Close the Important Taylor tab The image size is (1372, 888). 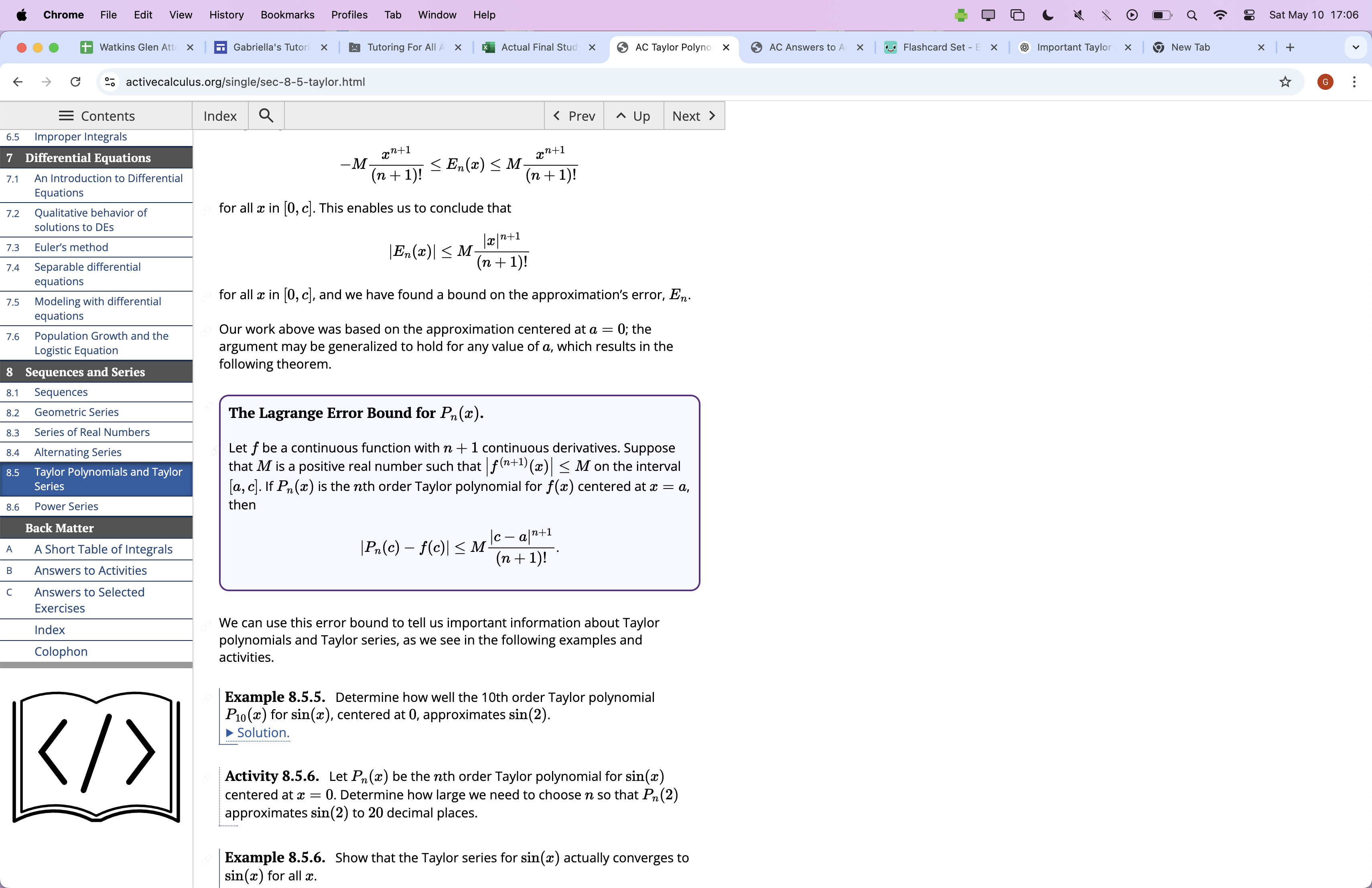point(1128,47)
